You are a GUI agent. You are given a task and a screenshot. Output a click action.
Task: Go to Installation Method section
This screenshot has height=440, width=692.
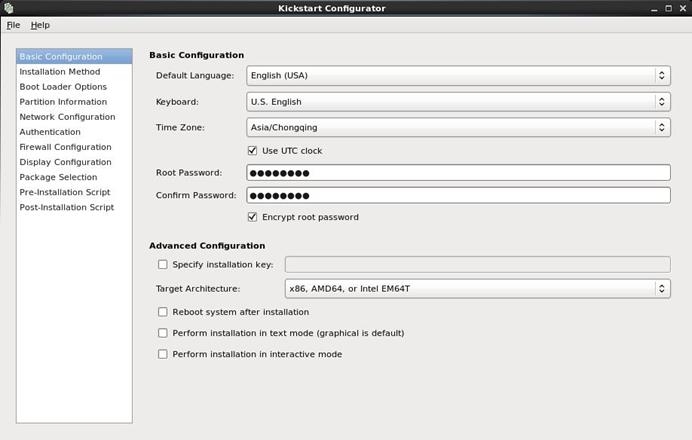click(74, 71)
